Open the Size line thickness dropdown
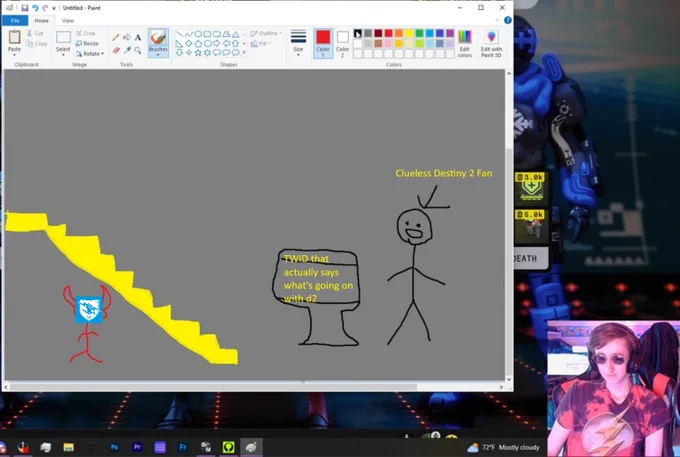The width and height of the screenshot is (680, 457). 298,43
